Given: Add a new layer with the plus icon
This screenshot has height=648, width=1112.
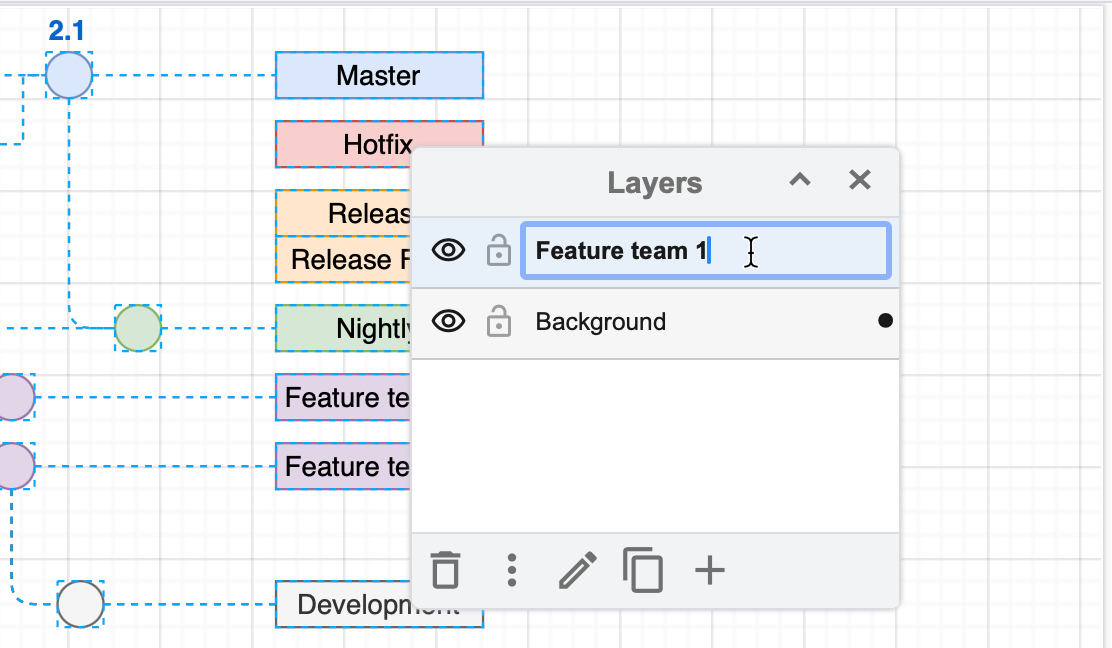Looking at the screenshot, I should [709, 570].
